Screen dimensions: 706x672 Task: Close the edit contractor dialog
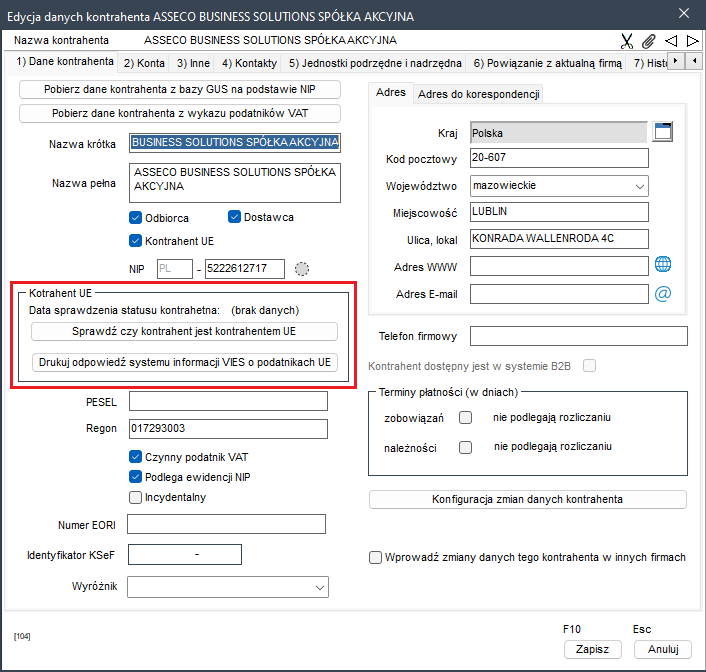point(683,14)
